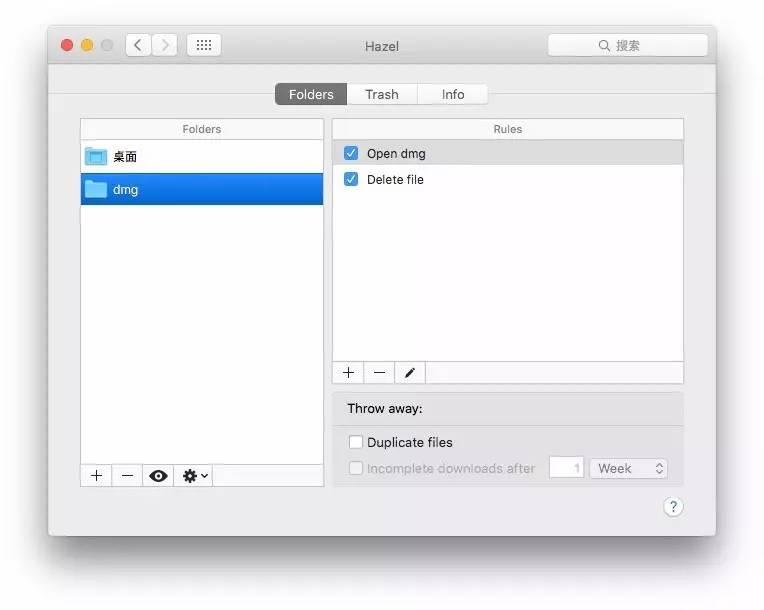Toggle Incomplete downloads after checkbox
Screen dimensions: 764x610
(x=356, y=468)
